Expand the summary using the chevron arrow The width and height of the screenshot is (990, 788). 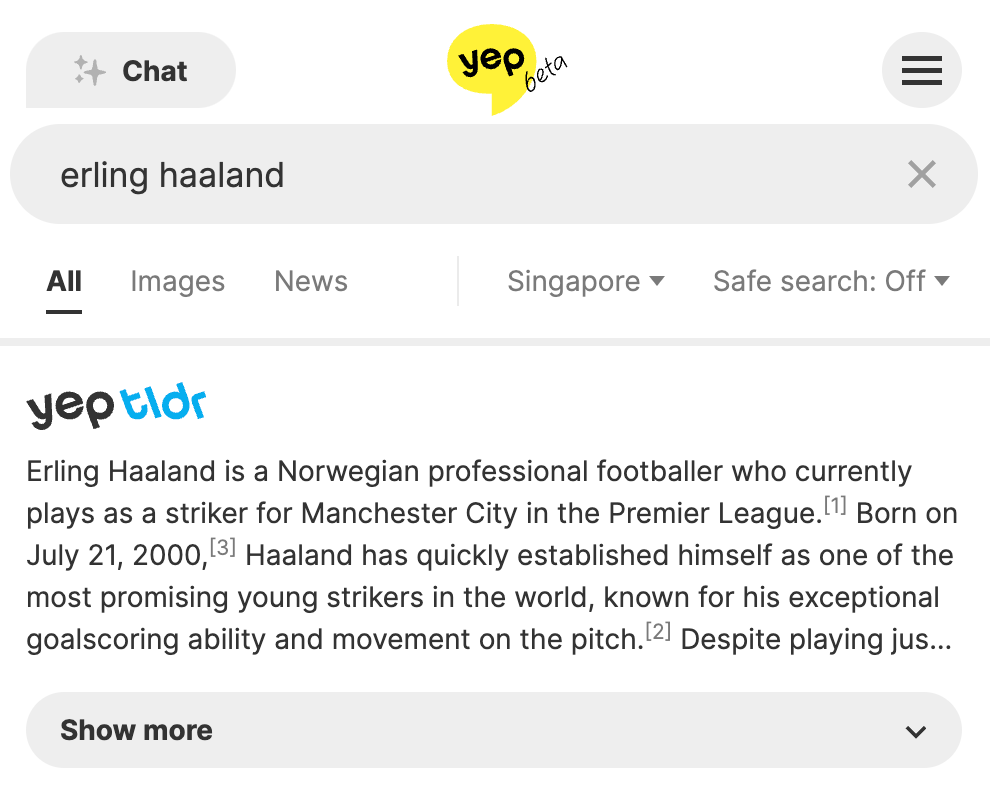click(915, 731)
